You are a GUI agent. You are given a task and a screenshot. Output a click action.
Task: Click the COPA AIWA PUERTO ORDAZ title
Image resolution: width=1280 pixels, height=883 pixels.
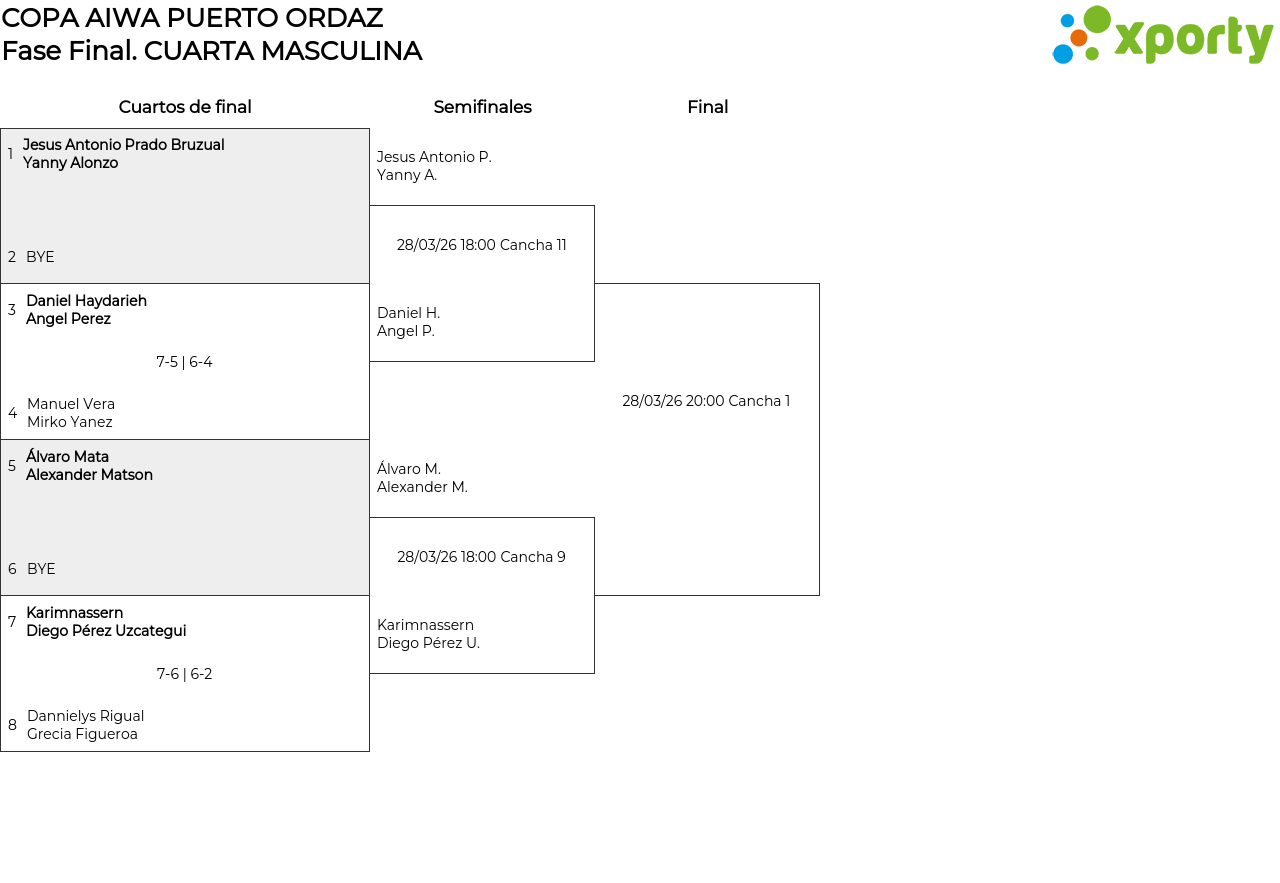coord(192,18)
